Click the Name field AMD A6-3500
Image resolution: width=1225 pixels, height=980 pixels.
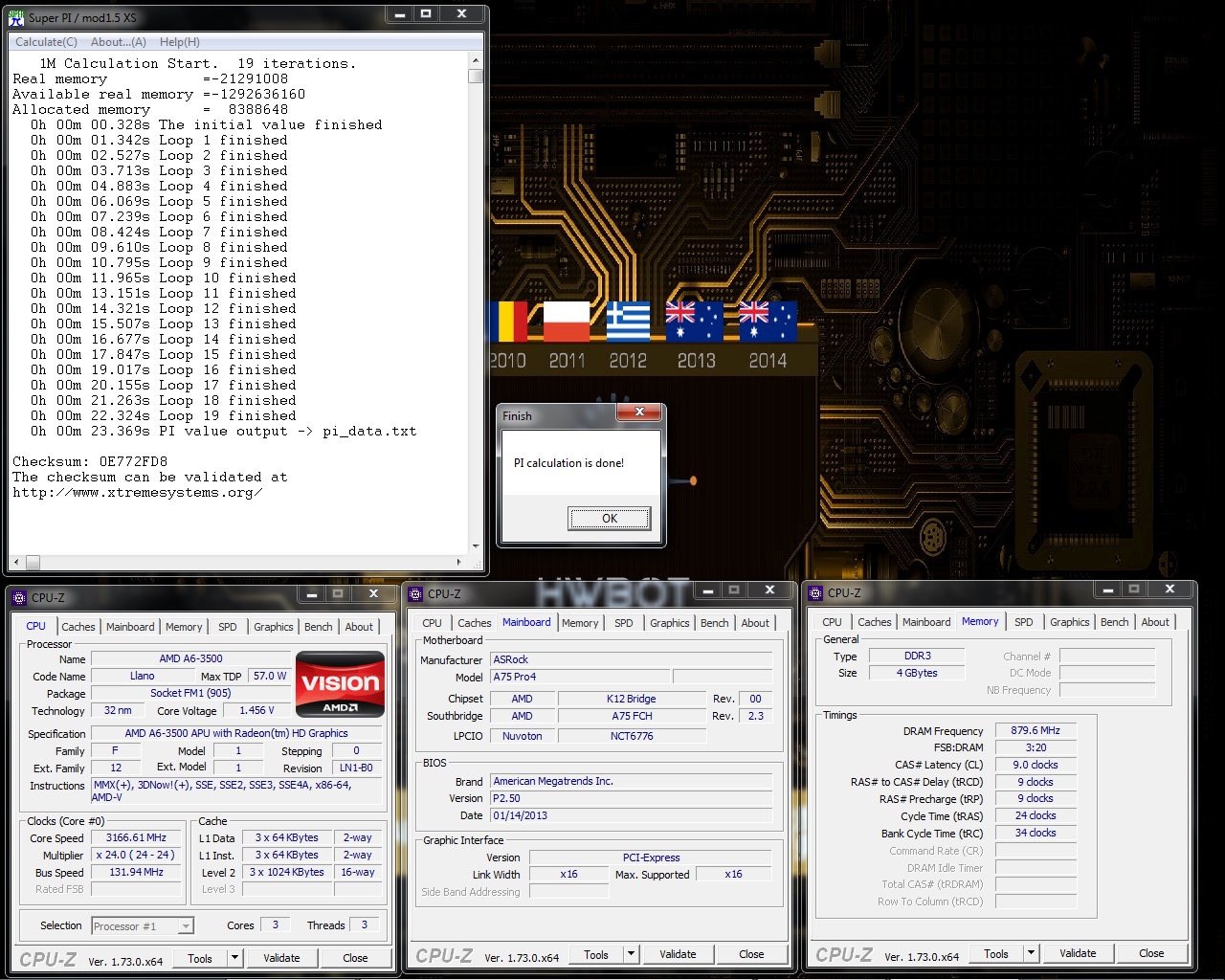click(x=190, y=658)
